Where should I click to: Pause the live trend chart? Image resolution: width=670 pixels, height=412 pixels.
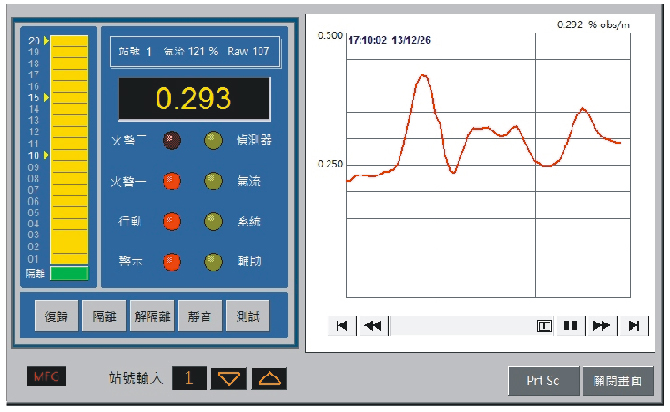571,325
